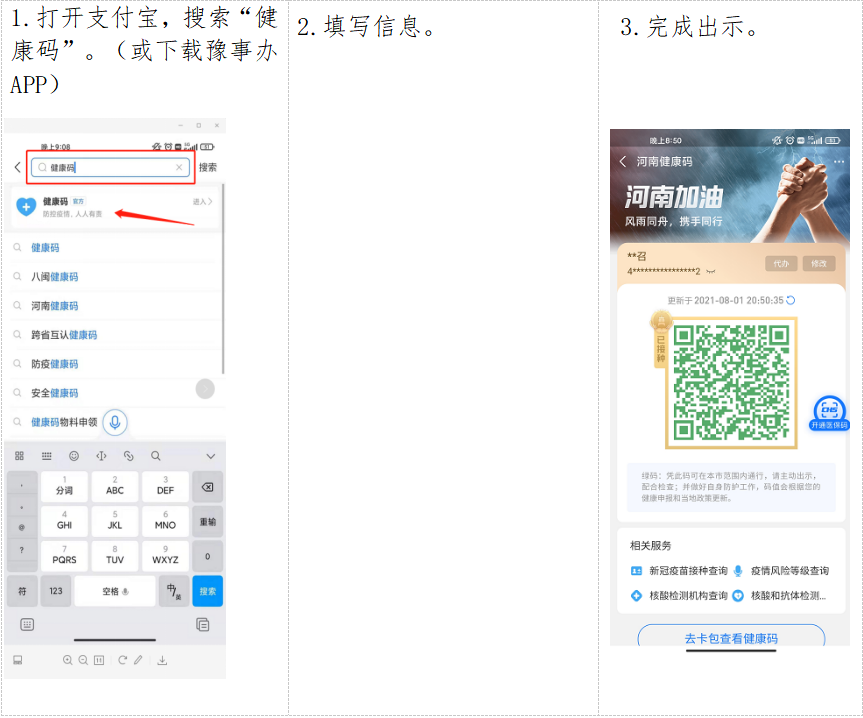Click the refresh icon next to update time
The width and height of the screenshot is (863, 718).
point(791,300)
